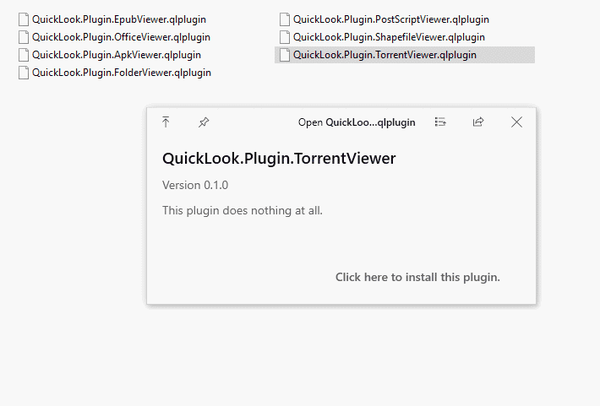Select the PostScriptViewer.qlplugin file name
This screenshot has width=600, height=406.
click(x=391, y=19)
